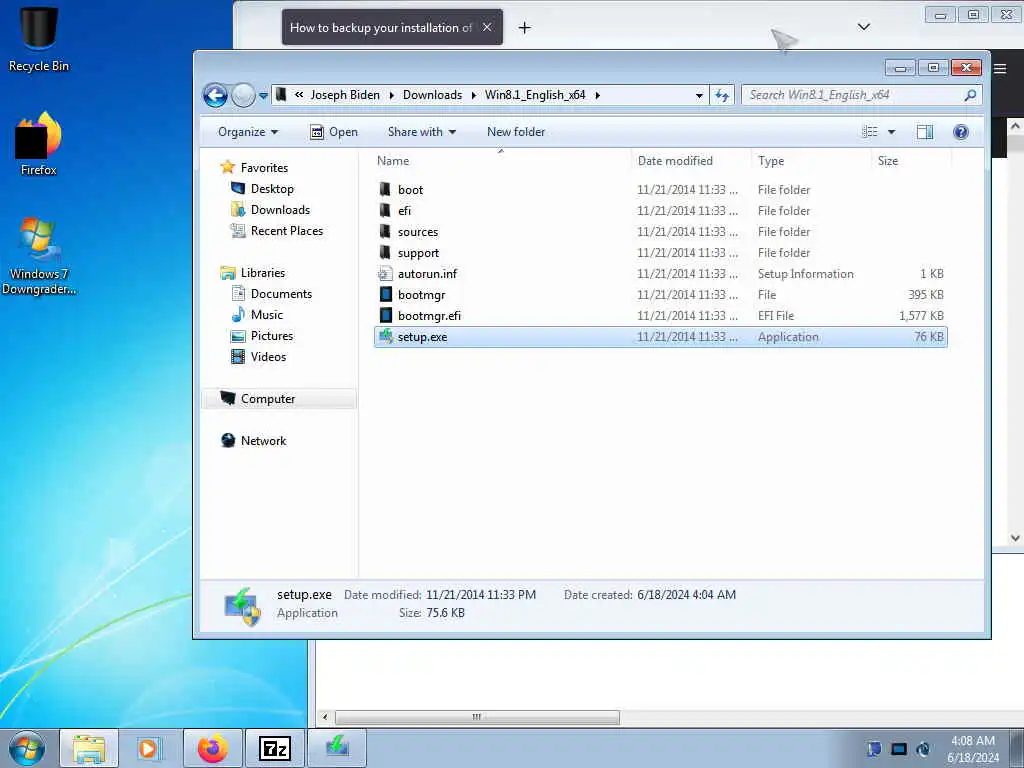The image size is (1024, 768).
Task: Open Desktop in navigation pane
Action: click(x=263, y=189)
